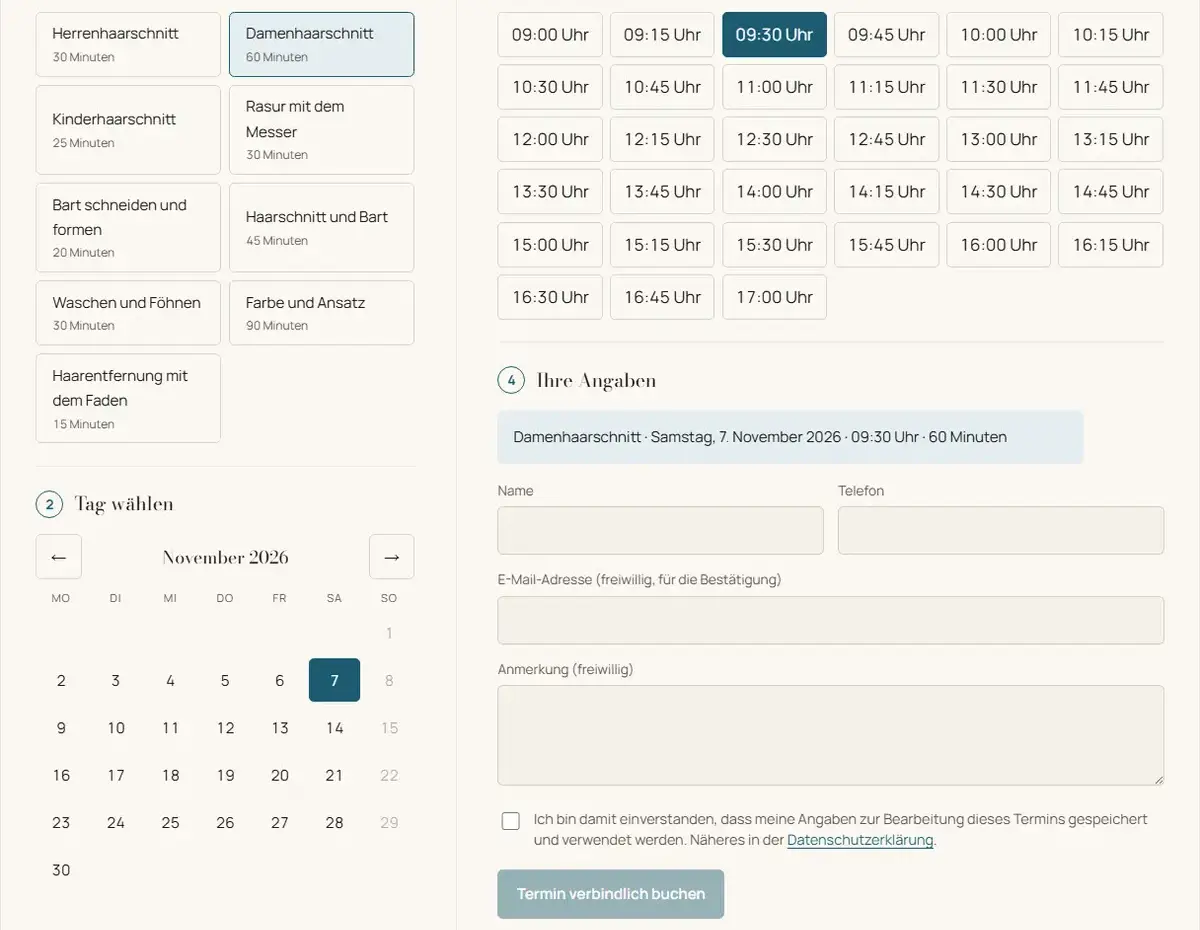Click Termin verbindlich buchen button
The image size is (1200, 930).
[x=611, y=894]
